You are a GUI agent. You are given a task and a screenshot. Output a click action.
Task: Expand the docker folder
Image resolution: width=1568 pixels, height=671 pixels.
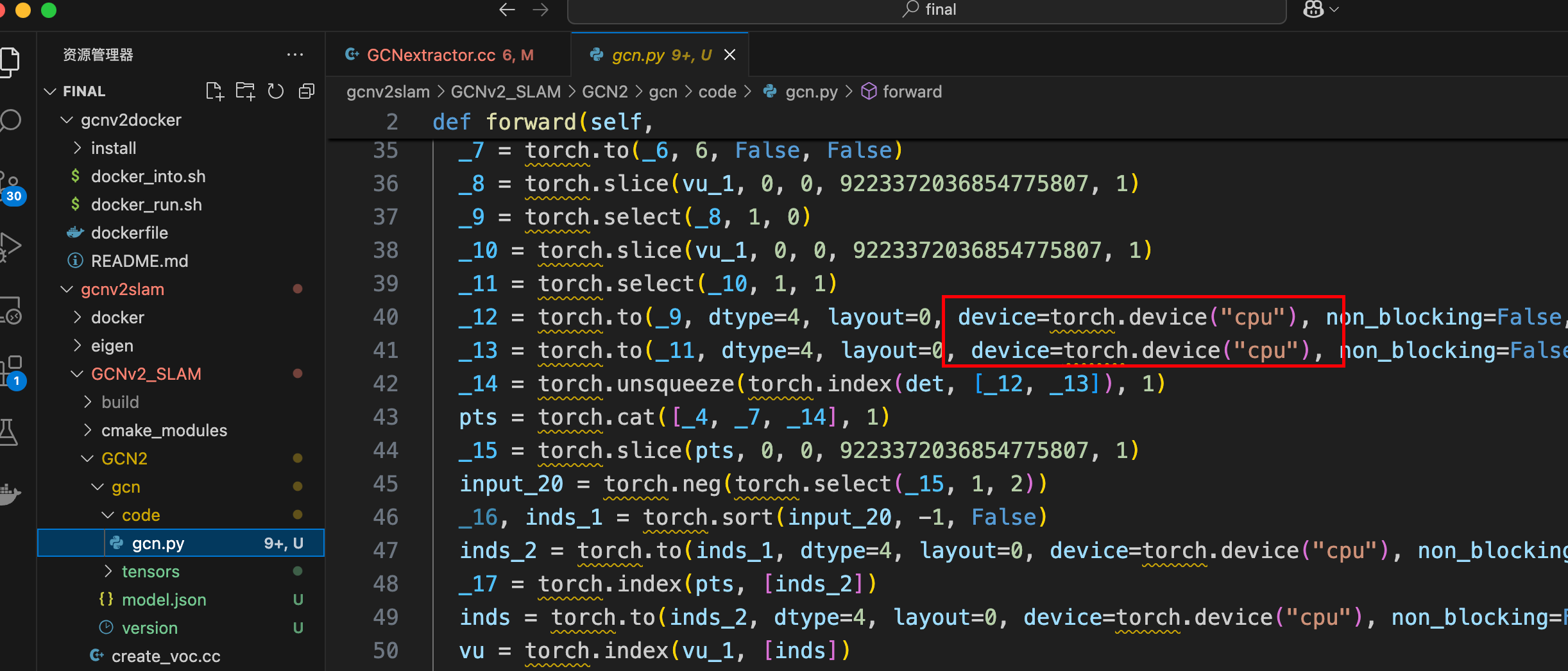(x=117, y=318)
